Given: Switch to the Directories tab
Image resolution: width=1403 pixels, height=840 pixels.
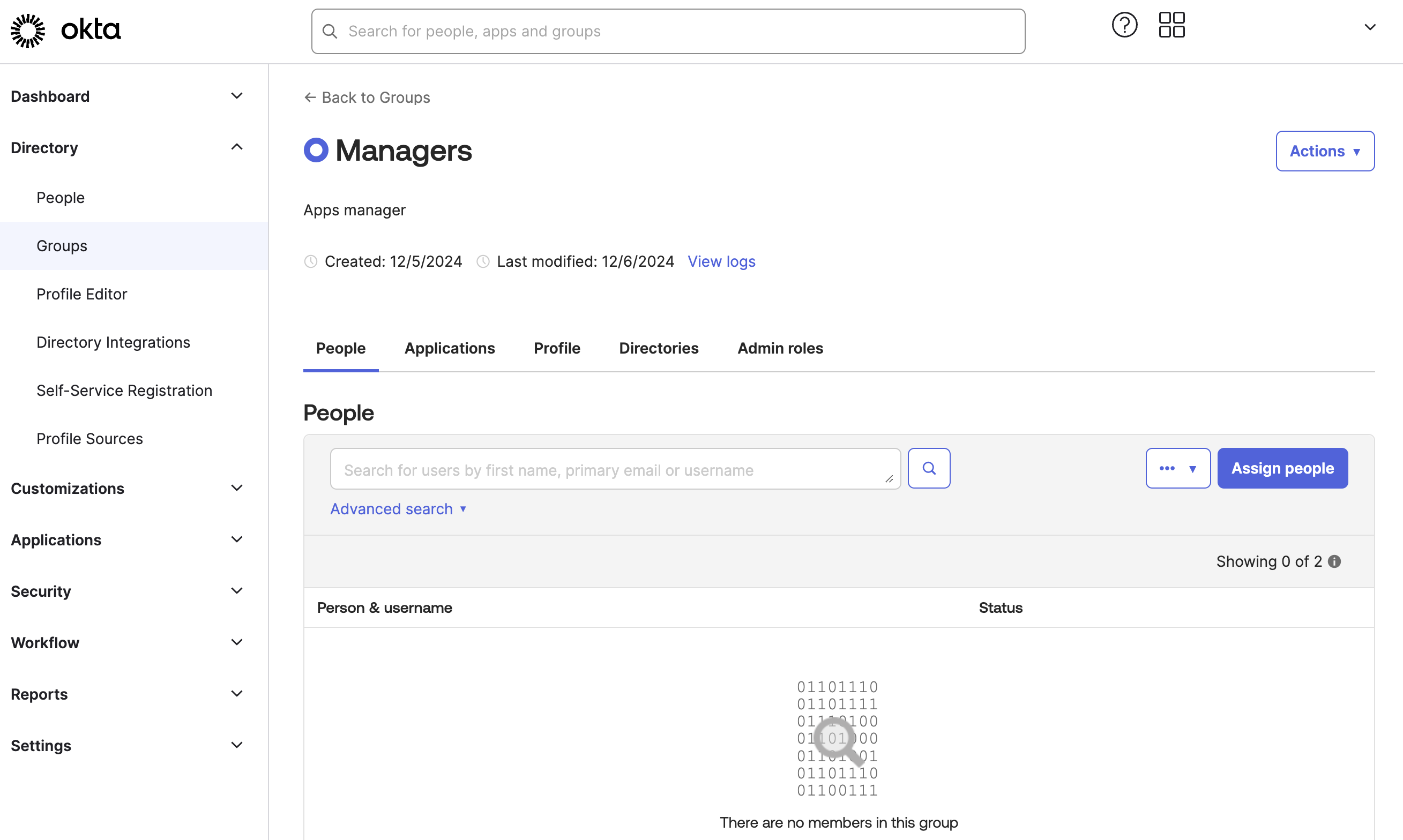Looking at the screenshot, I should click(x=659, y=348).
